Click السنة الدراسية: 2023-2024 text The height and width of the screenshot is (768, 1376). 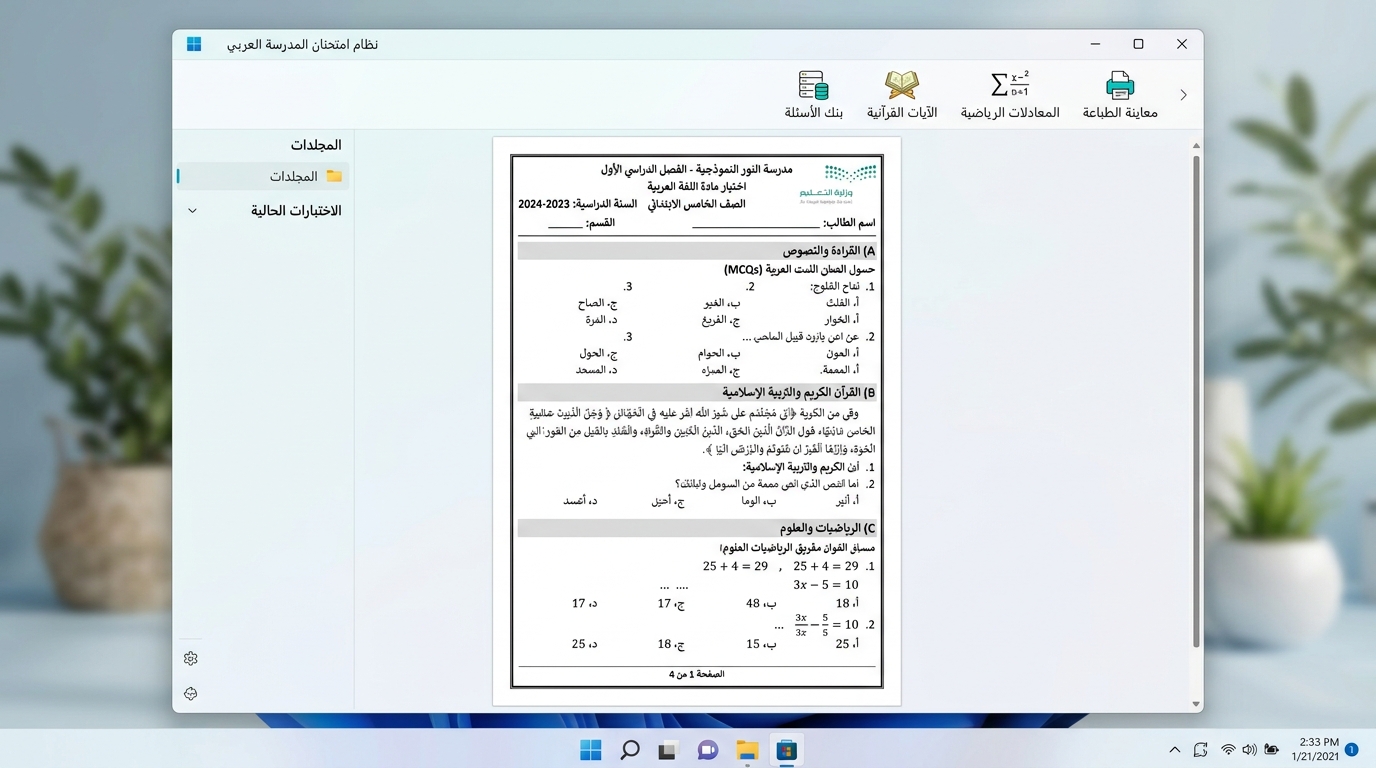[x=578, y=204]
